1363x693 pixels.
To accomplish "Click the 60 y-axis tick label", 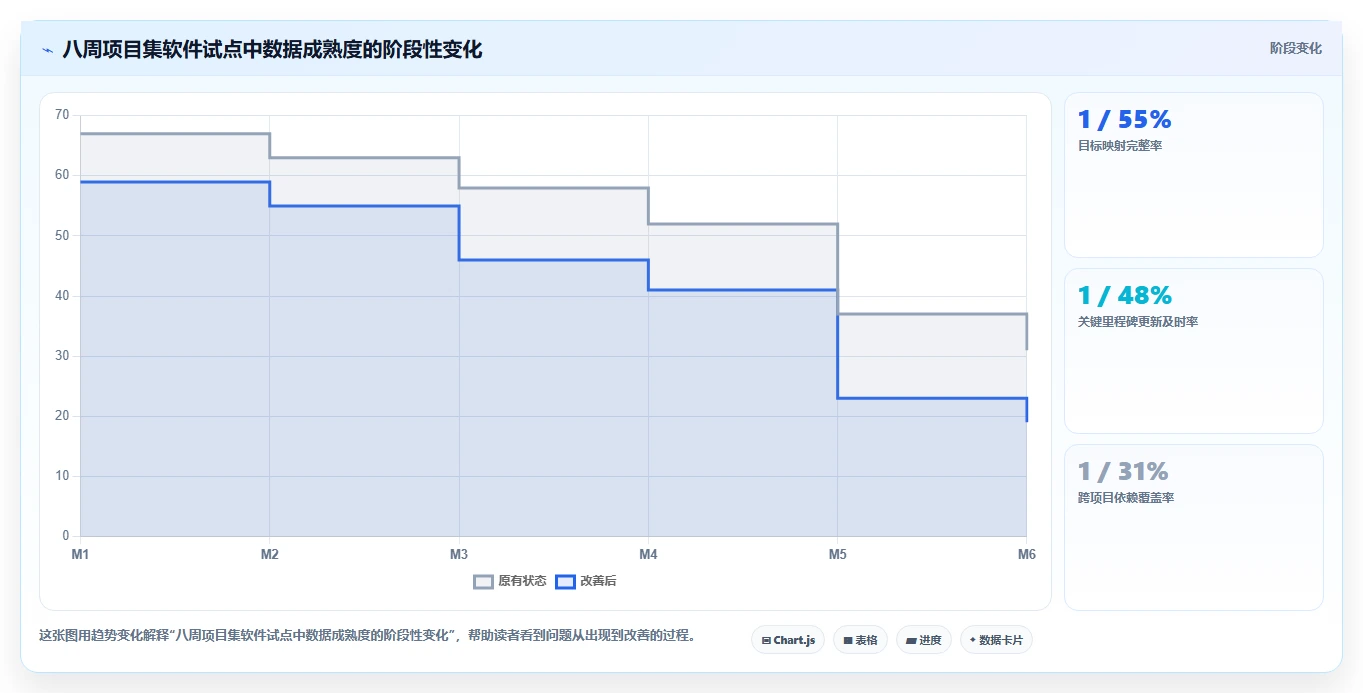I will click(62, 175).
